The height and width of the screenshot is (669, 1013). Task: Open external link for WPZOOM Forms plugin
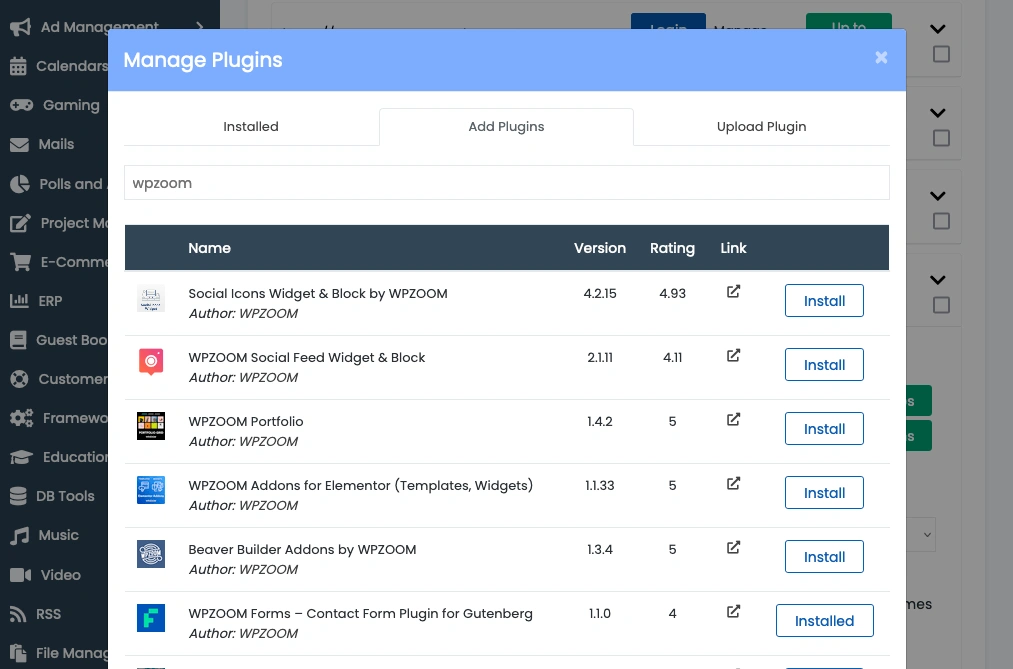pos(733,612)
